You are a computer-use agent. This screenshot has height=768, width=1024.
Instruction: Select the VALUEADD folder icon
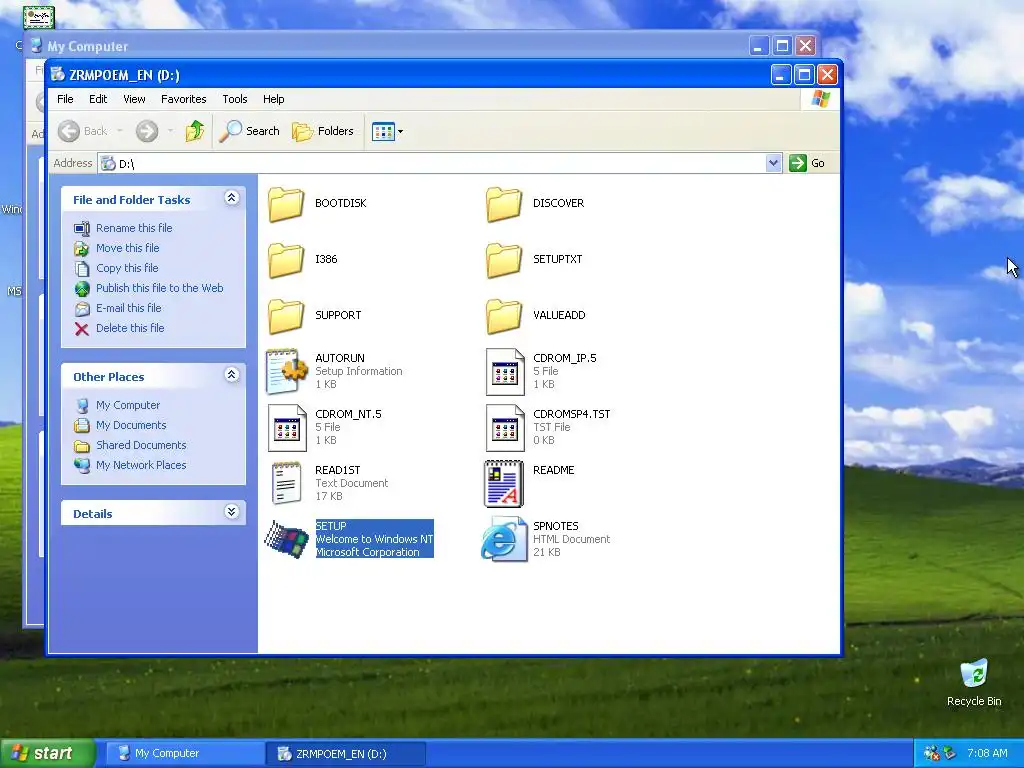point(504,316)
